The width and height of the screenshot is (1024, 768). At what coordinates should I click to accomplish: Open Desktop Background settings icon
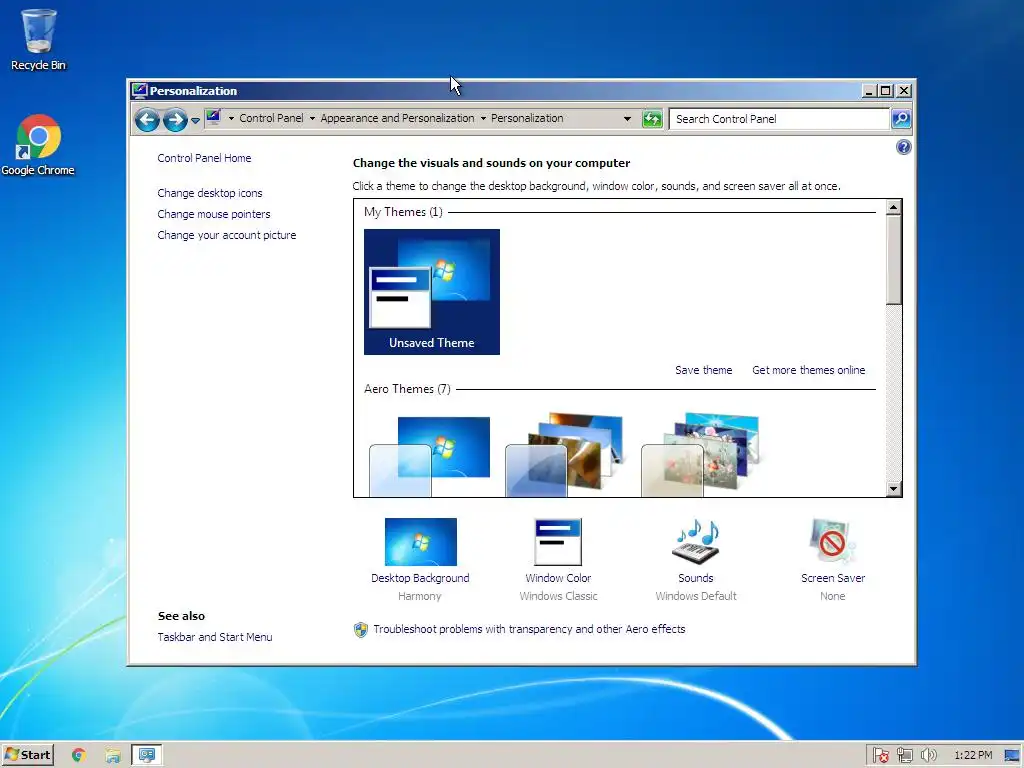[x=421, y=542]
